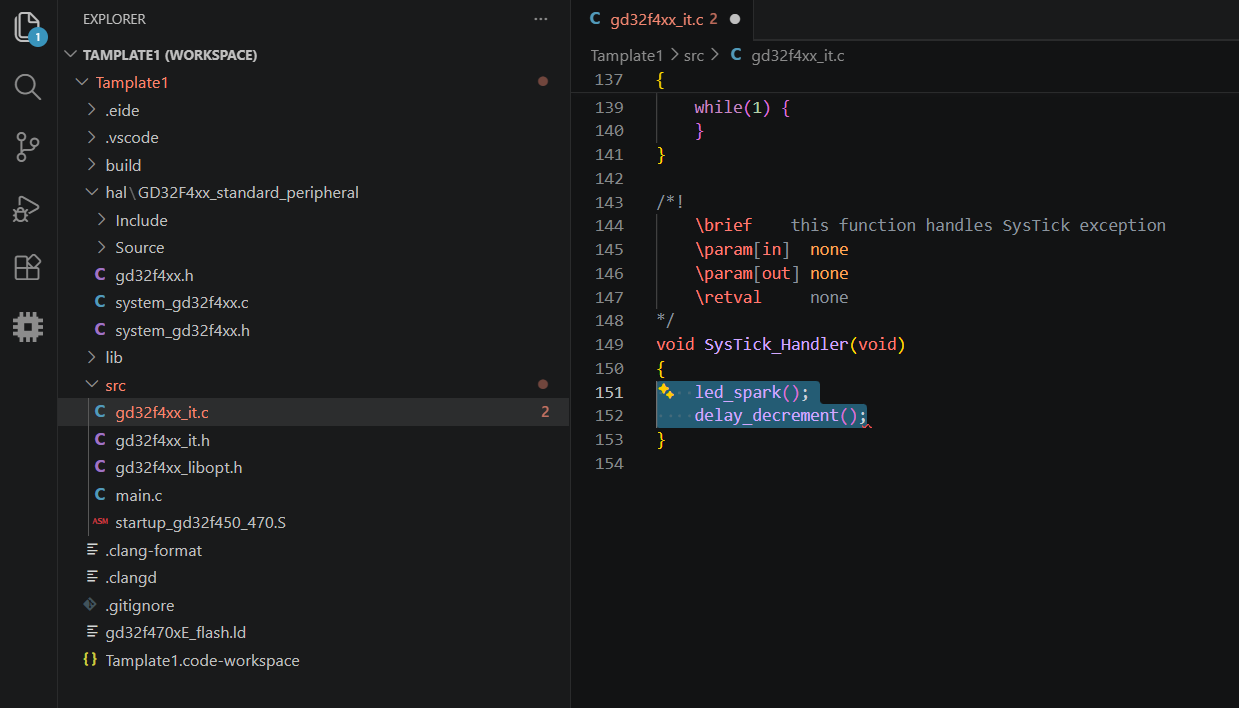Open the Embedded IDE chip icon

[27, 326]
